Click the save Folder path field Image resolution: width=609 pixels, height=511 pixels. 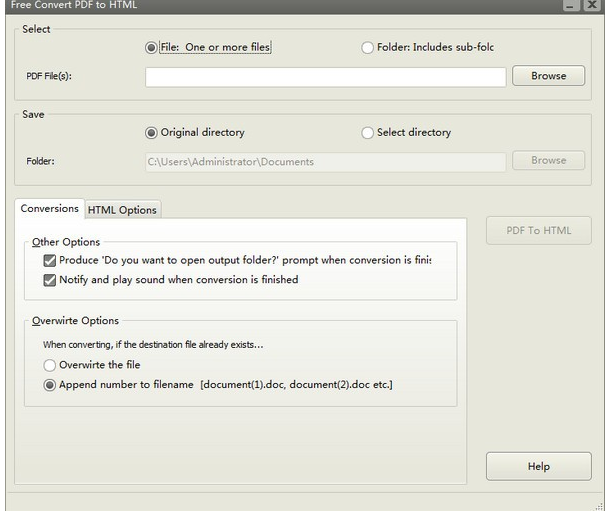pos(325,161)
